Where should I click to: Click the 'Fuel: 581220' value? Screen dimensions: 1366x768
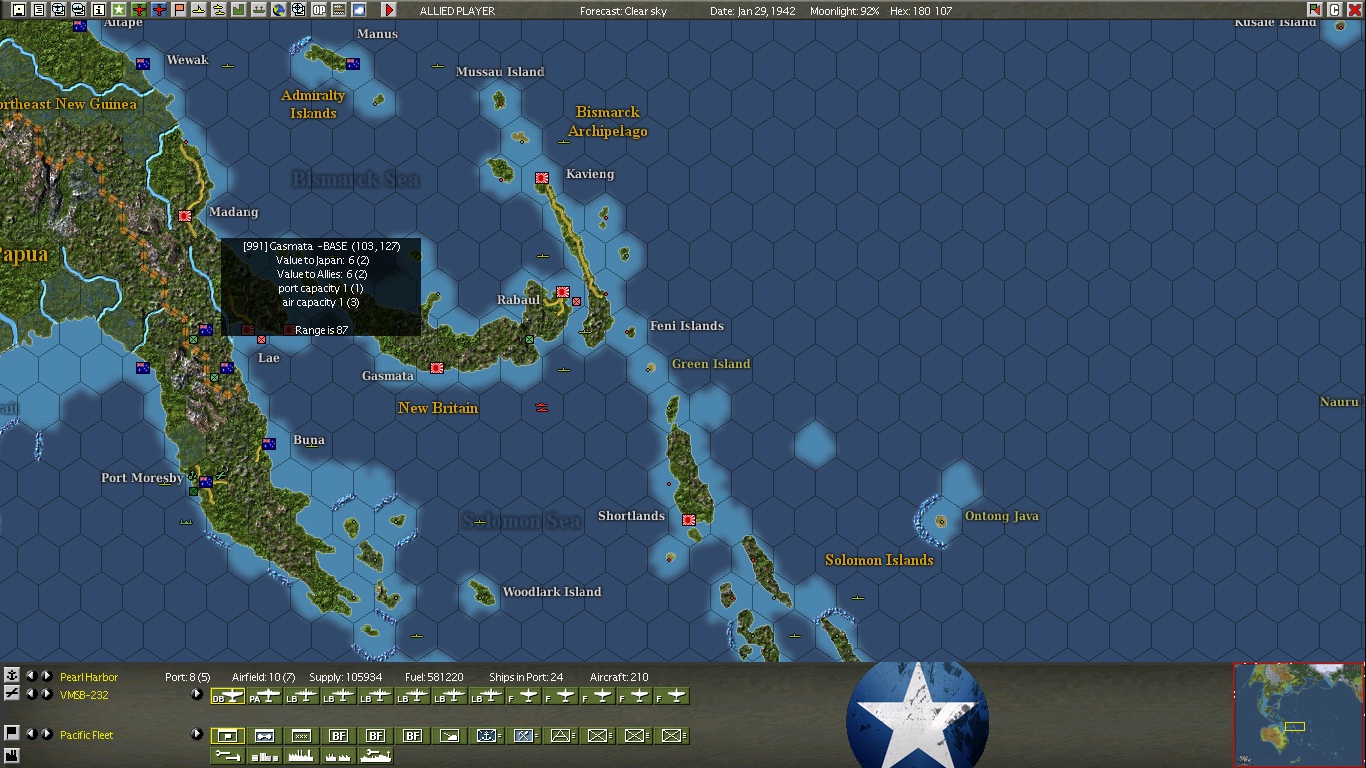tap(434, 677)
